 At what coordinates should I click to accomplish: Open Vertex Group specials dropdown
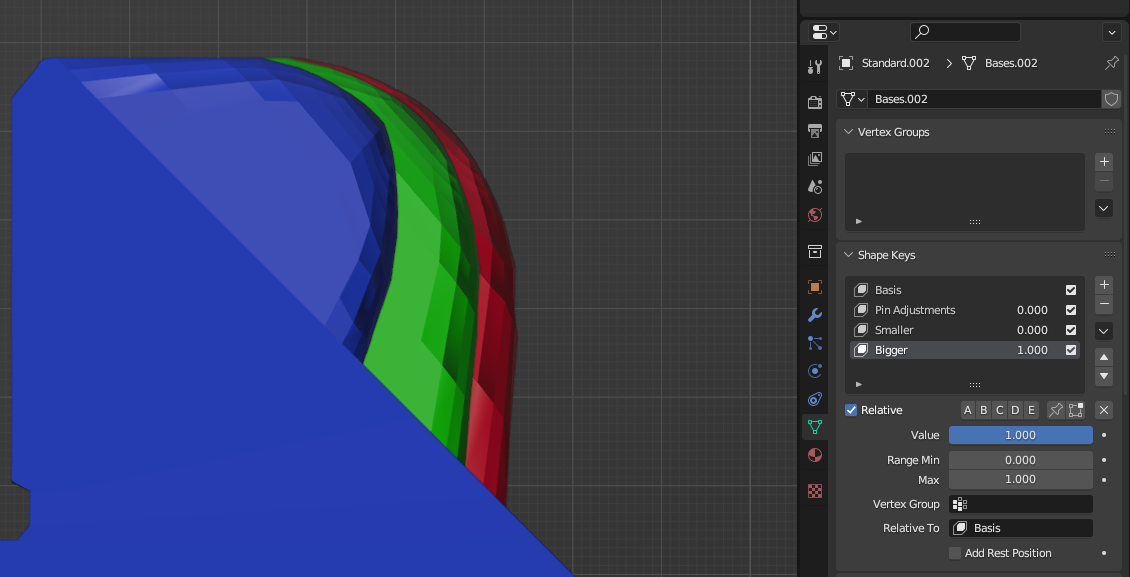point(1104,208)
